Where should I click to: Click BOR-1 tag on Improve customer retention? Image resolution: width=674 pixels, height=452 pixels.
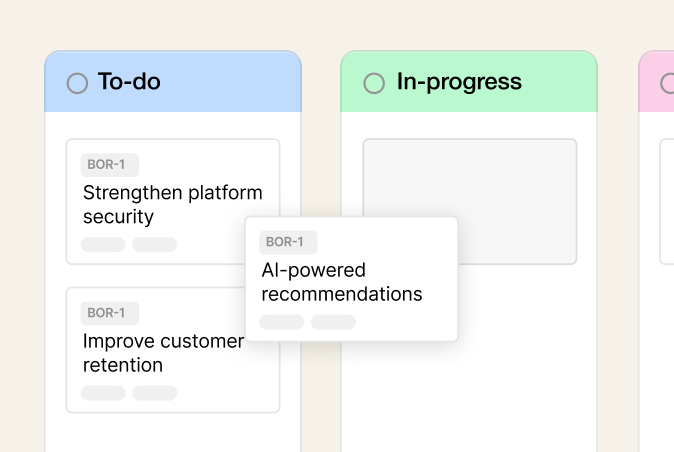coord(110,313)
